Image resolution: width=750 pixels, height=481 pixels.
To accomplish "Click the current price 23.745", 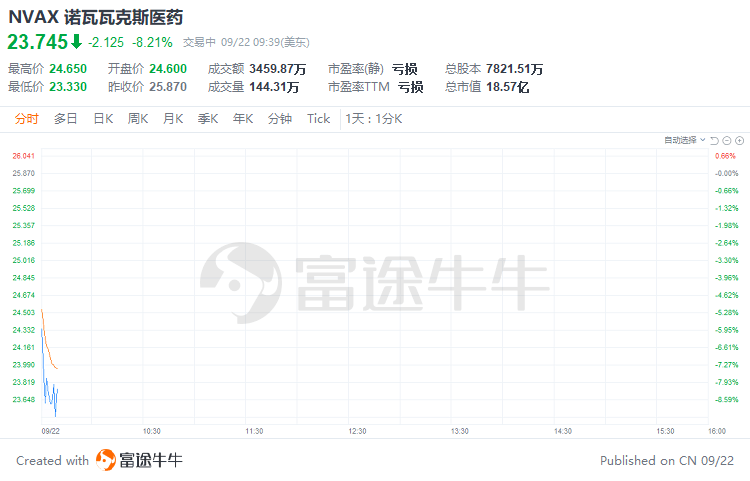I will [38, 42].
